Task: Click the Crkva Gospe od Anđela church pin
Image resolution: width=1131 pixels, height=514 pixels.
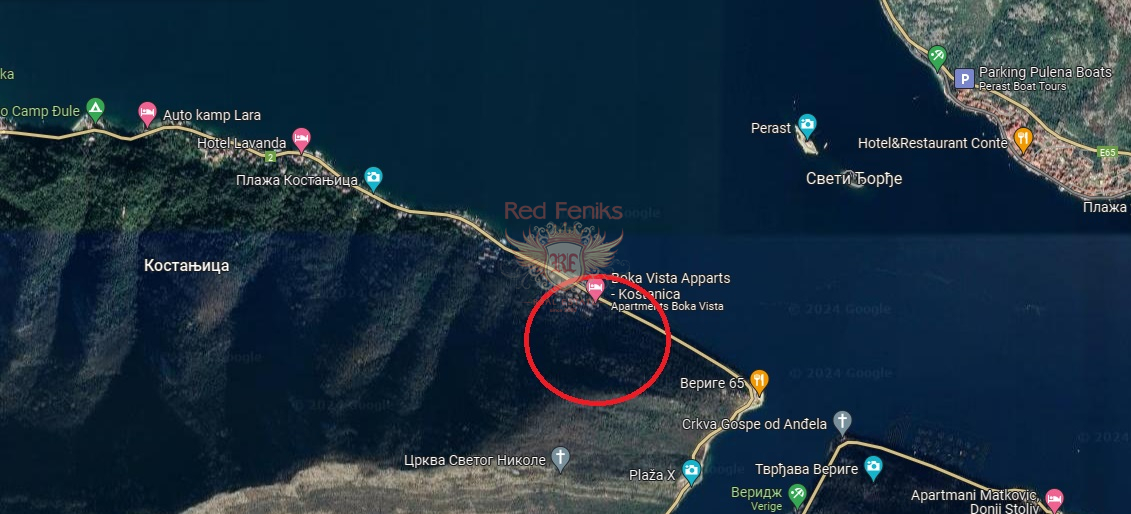Action: pyautogui.click(x=842, y=422)
